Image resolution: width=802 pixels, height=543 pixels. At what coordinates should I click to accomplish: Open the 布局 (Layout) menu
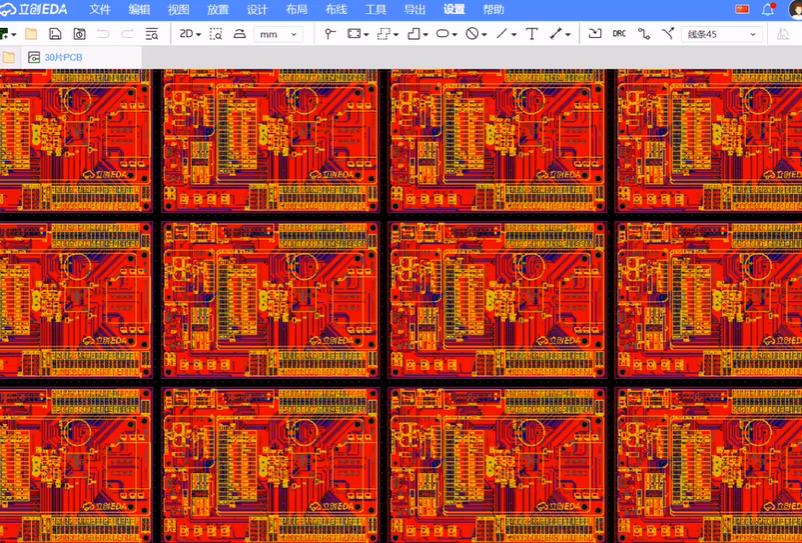297,9
